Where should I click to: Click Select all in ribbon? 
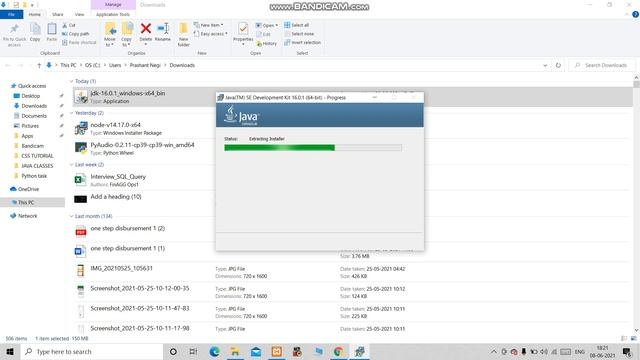tap(297, 25)
